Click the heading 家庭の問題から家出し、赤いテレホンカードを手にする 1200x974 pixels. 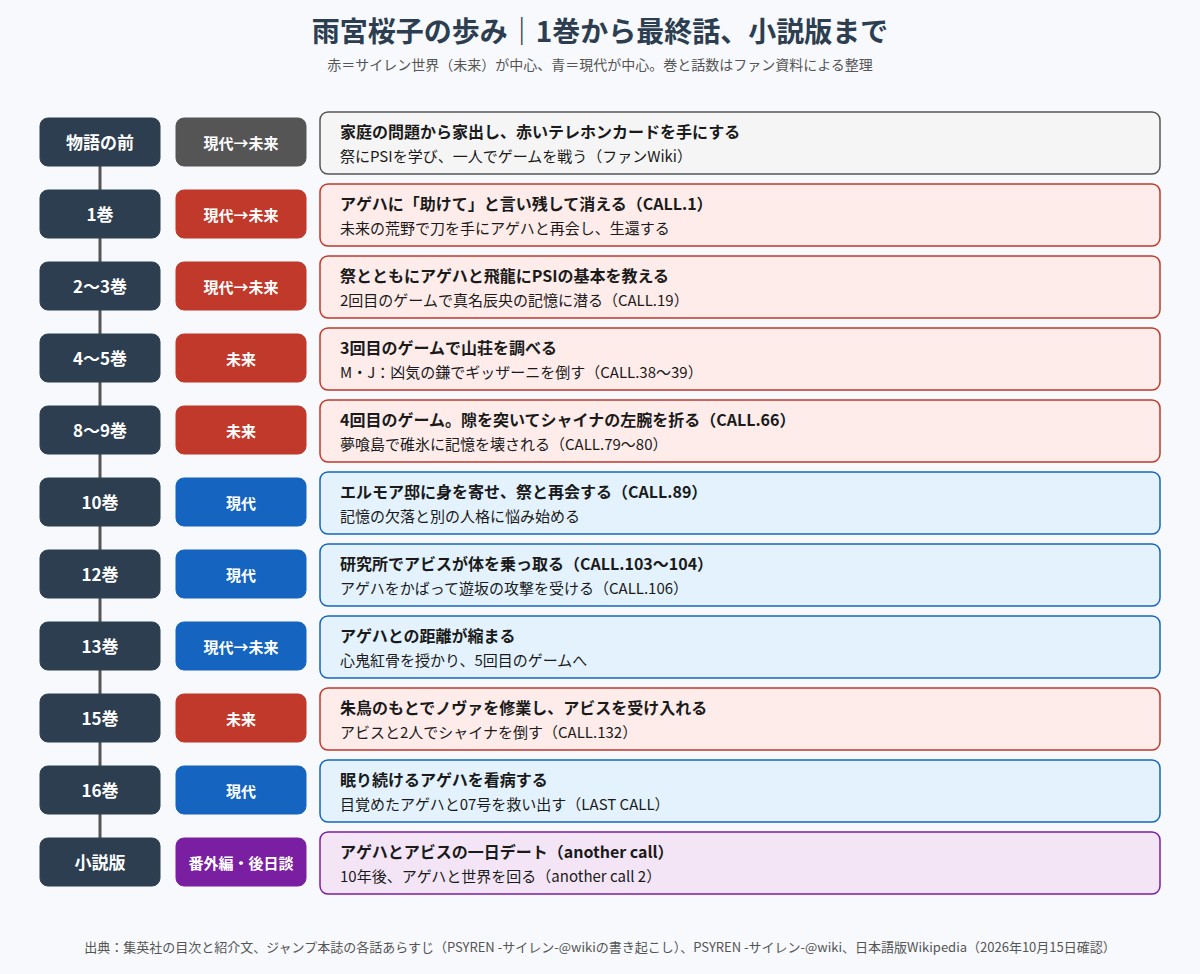[x=540, y=132]
